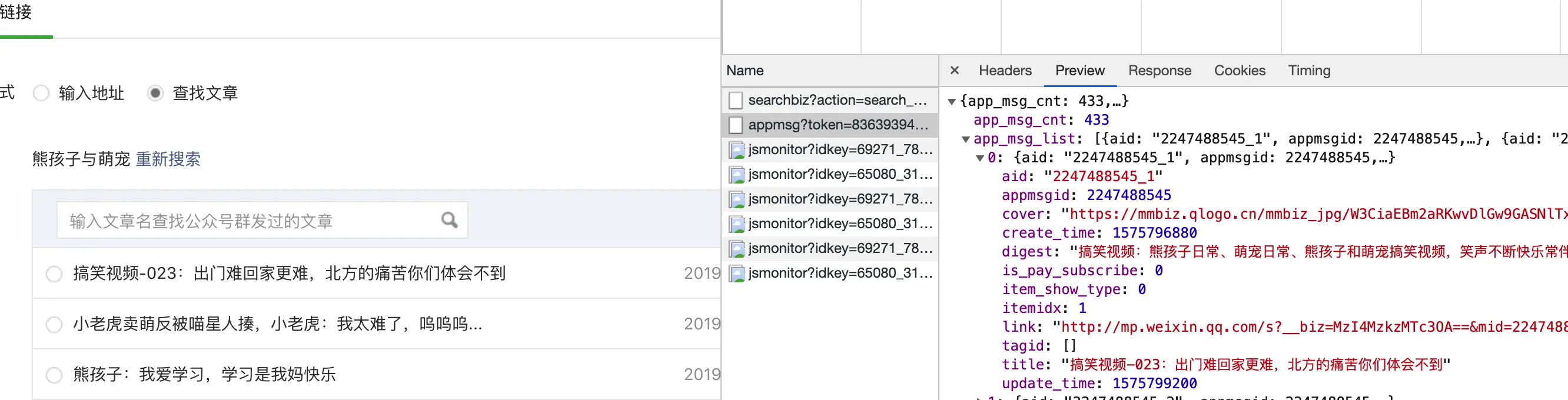Switch to the Headers tab
This screenshot has width=1568, height=400.
pyautogui.click(x=1005, y=71)
